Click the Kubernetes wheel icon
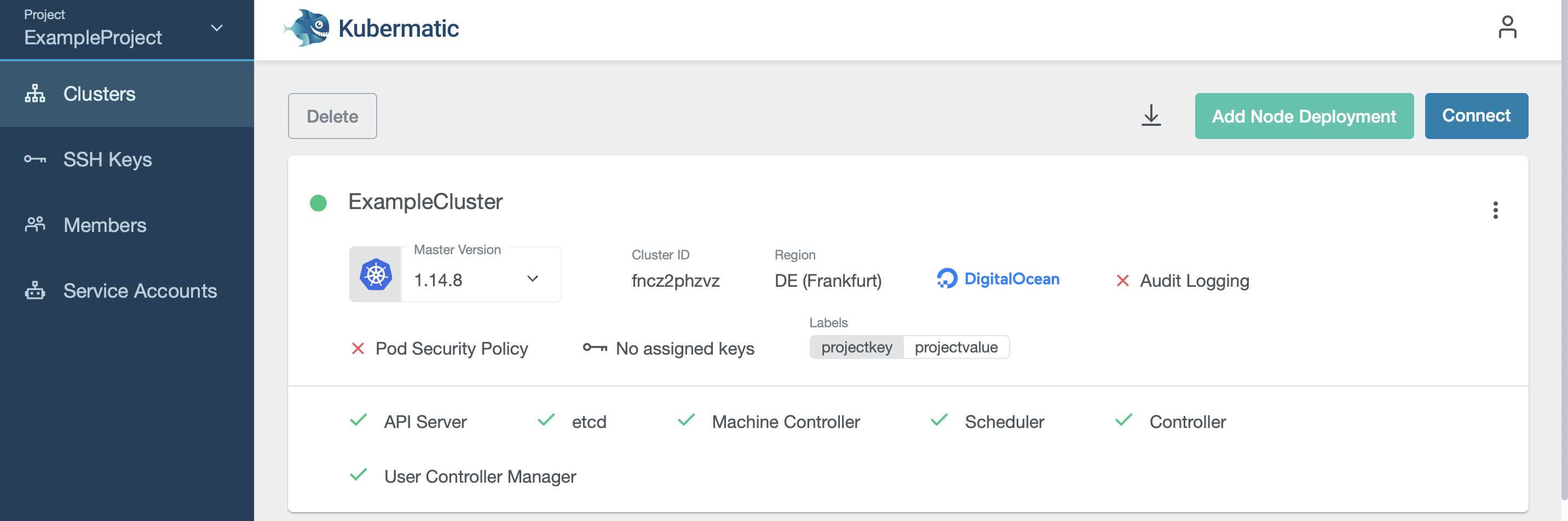The height and width of the screenshot is (521, 1568). [376, 275]
